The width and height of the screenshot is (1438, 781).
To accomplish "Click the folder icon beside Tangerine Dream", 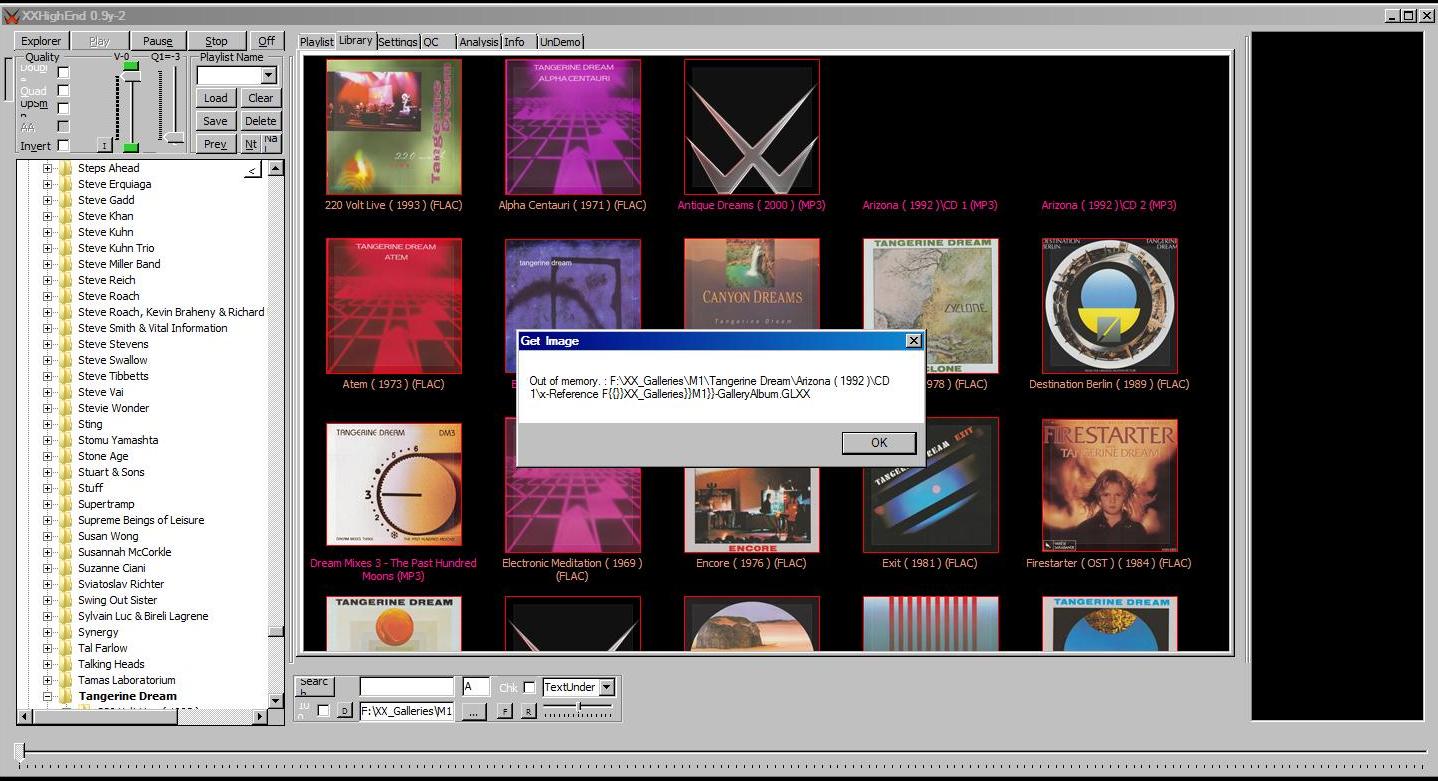I will tap(66, 696).
